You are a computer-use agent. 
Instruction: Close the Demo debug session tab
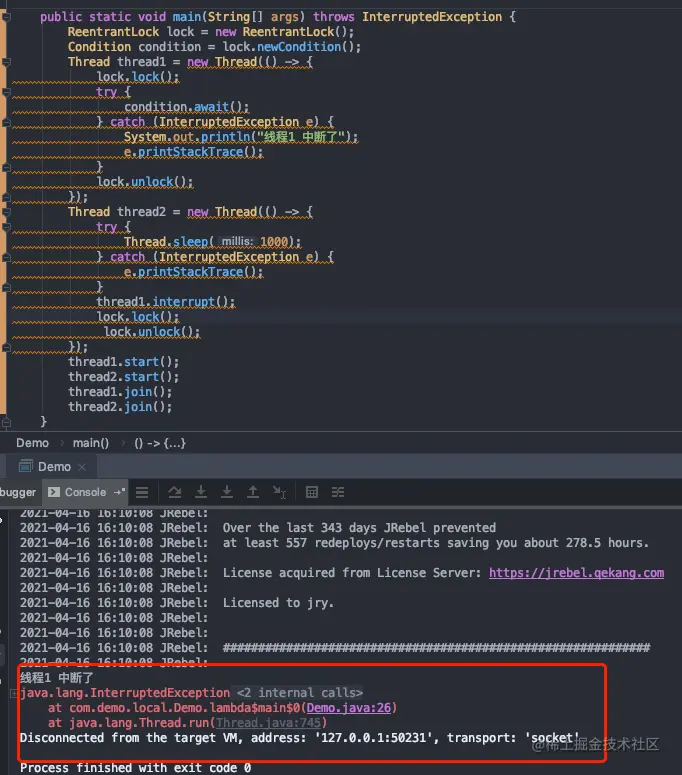tap(82, 467)
